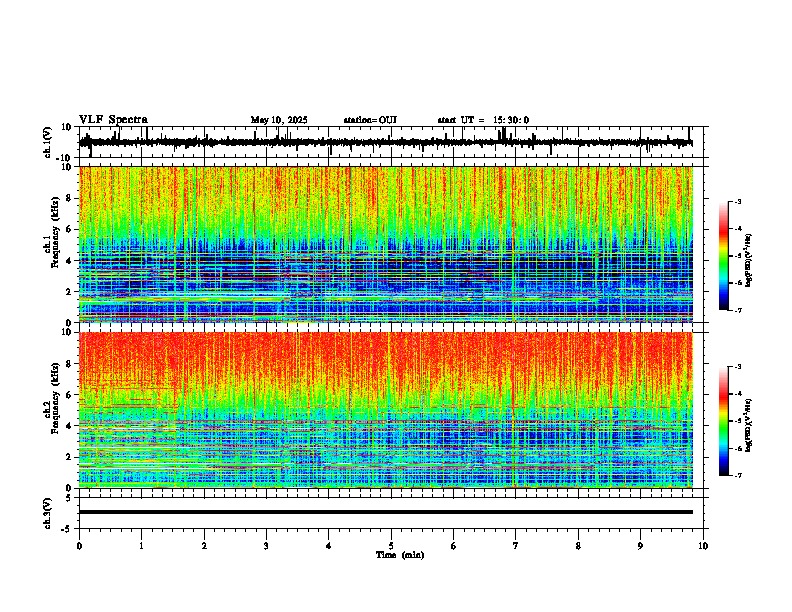Click the 6 kHz tick label on ch.1 spectrogram

point(70,229)
